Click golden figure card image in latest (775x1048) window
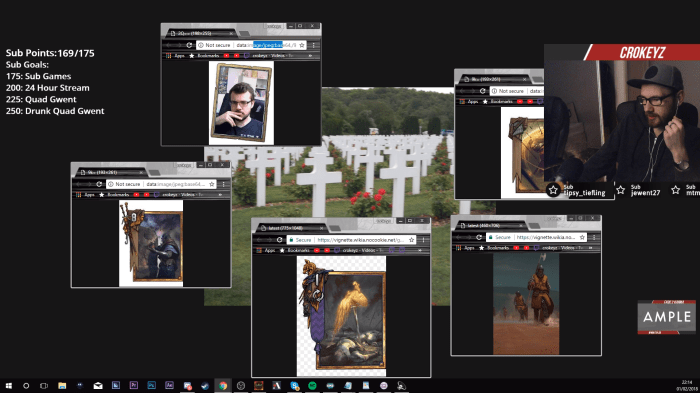Viewport: 700px width, 393px height. pos(342,316)
